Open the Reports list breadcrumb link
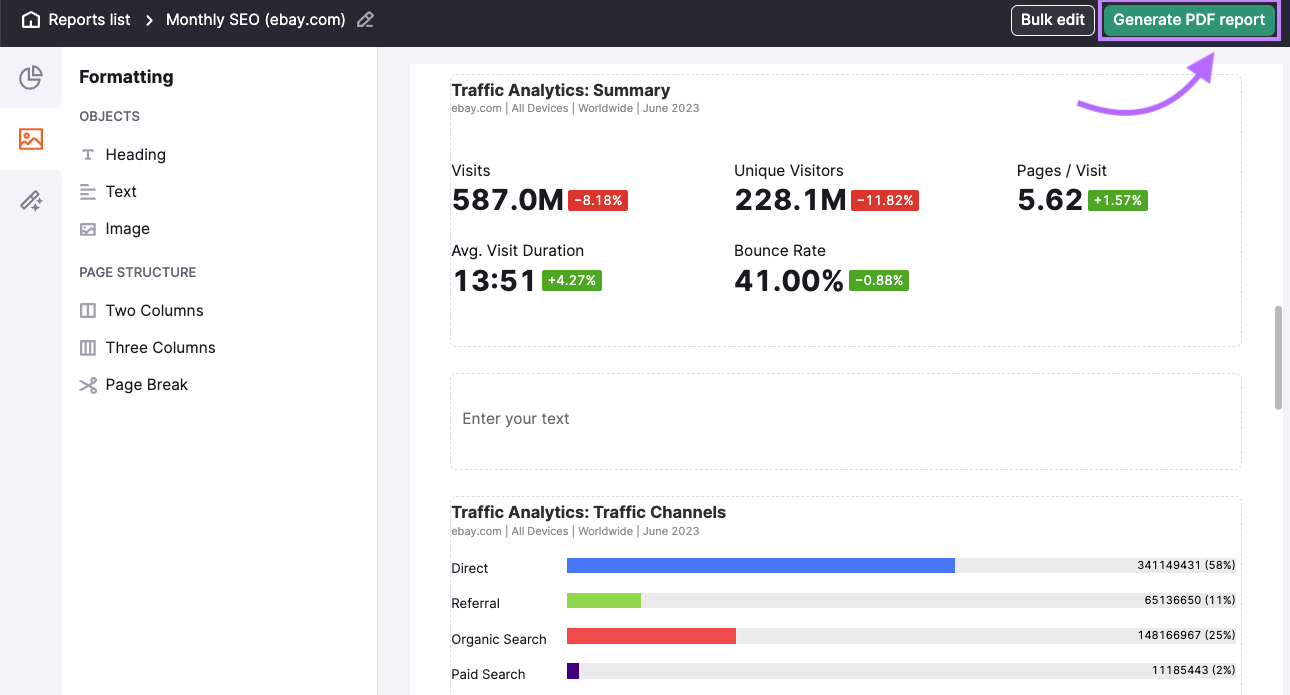 tap(89, 19)
